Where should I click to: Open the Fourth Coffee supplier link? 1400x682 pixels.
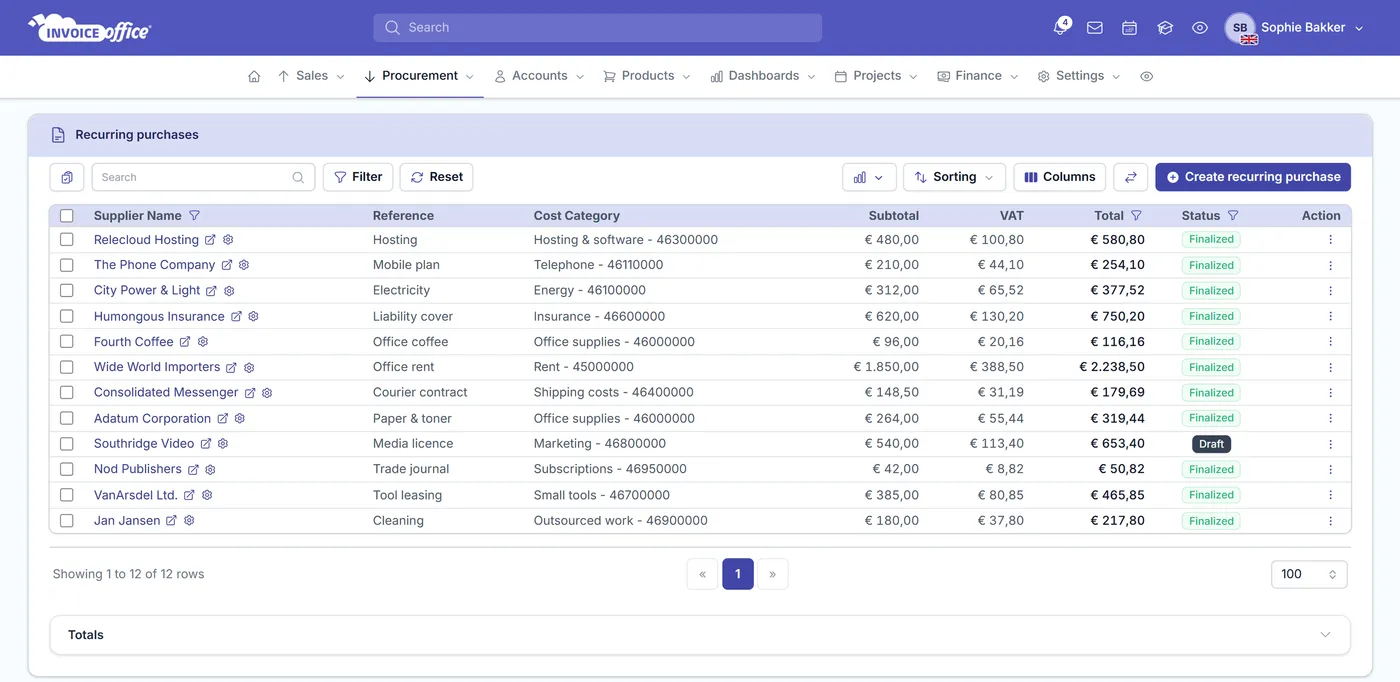tap(134, 342)
